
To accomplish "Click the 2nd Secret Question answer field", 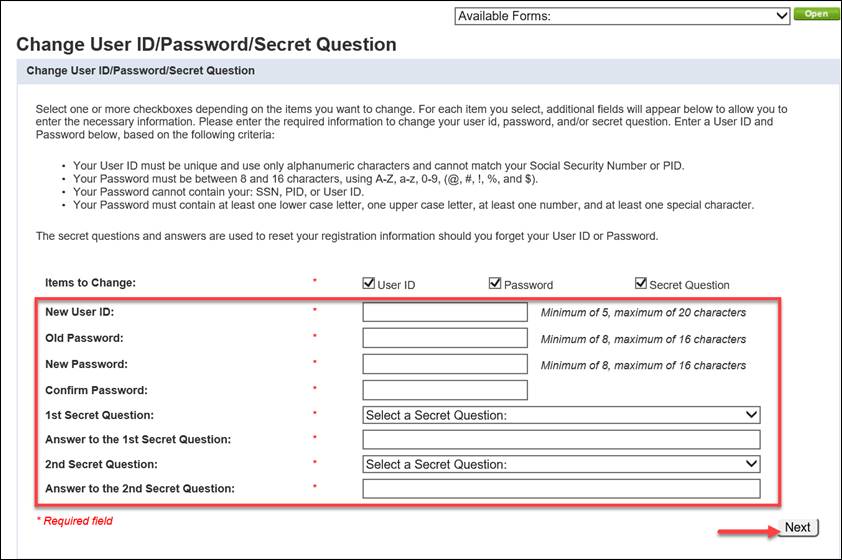I will tap(561, 489).
